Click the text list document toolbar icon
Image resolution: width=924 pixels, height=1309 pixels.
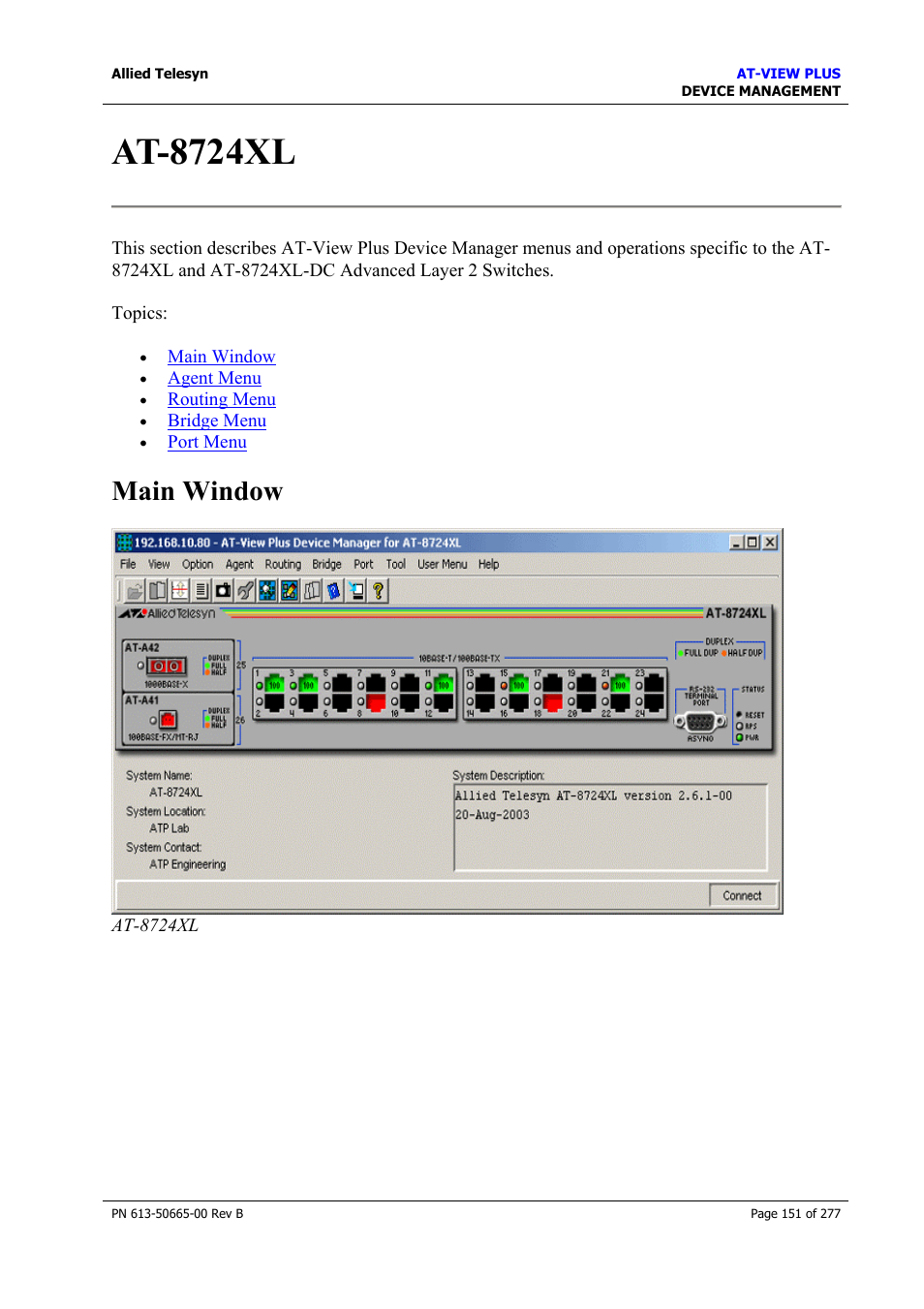(201, 590)
